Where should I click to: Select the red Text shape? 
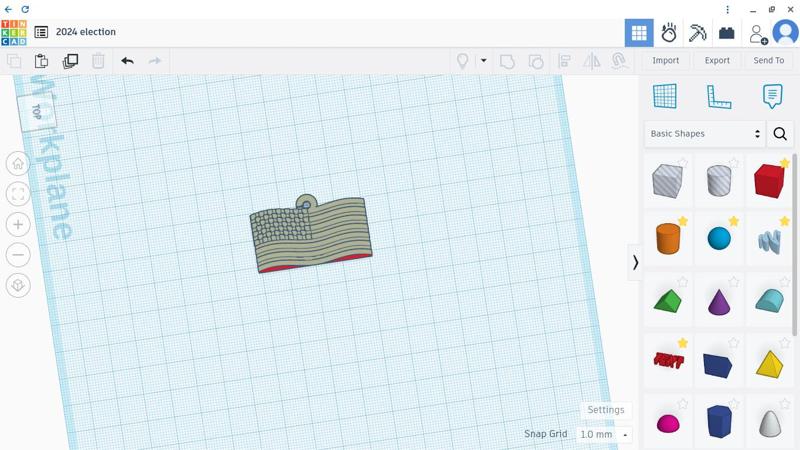point(667,361)
